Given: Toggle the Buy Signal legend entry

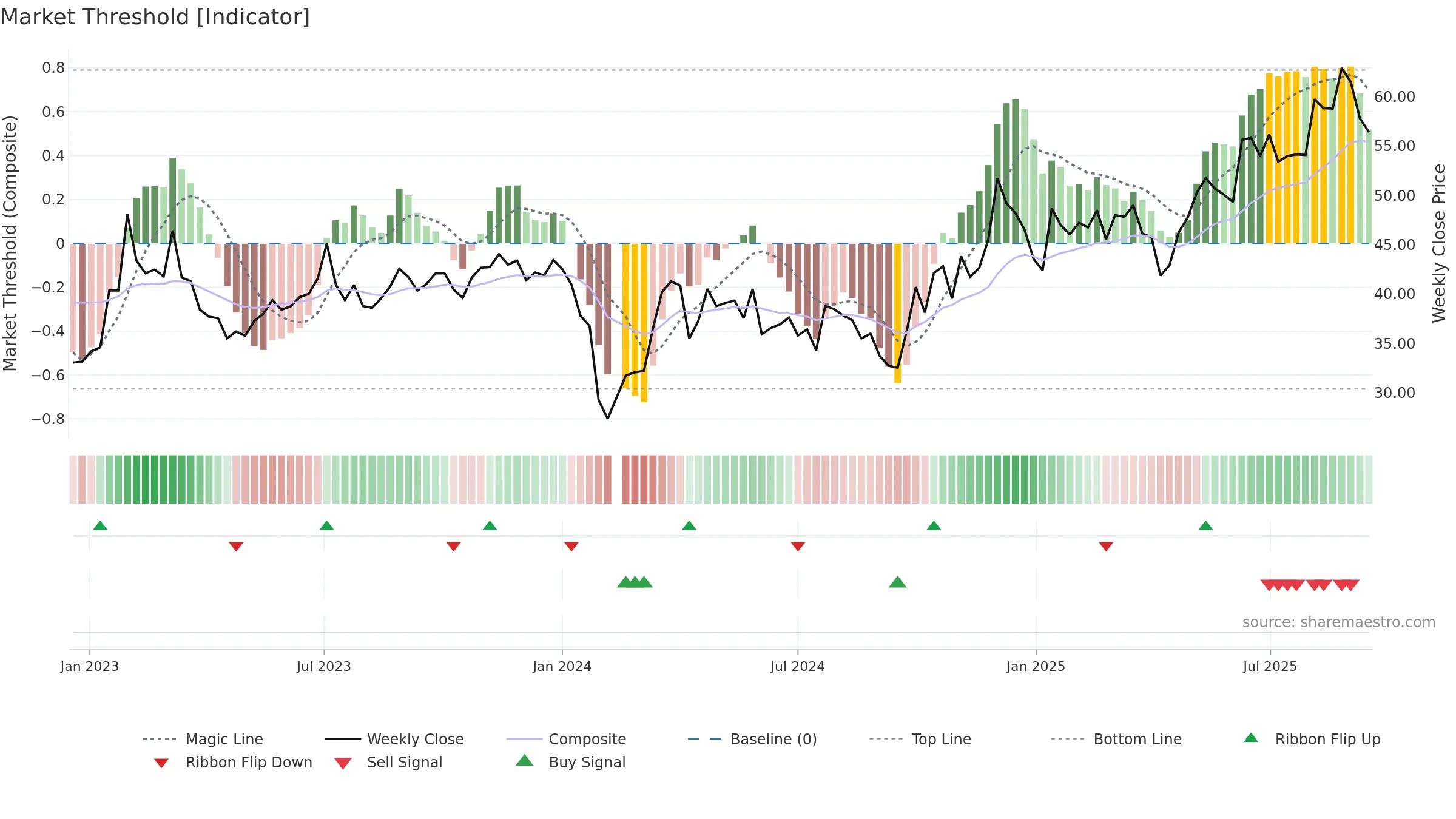Looking at the screenshot, I should point(570,762).
